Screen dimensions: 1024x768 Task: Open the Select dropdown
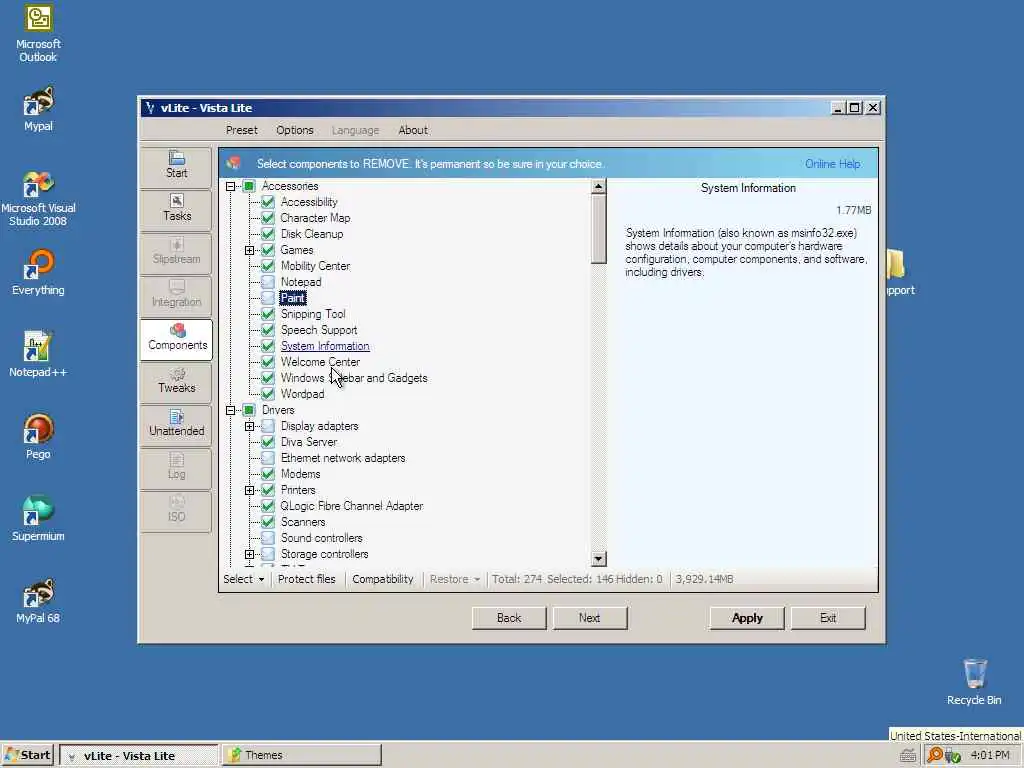click(x=244, y=579)
